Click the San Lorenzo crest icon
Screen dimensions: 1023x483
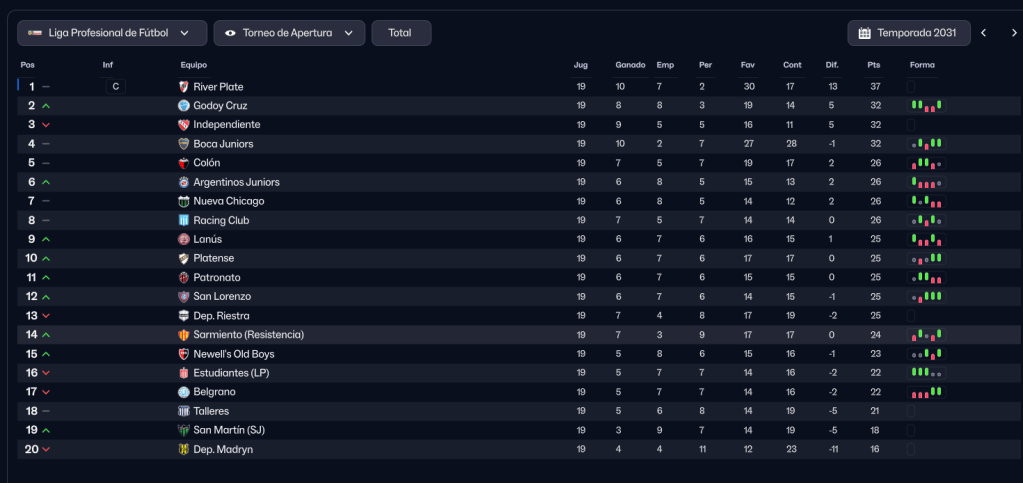coord(183,297)
